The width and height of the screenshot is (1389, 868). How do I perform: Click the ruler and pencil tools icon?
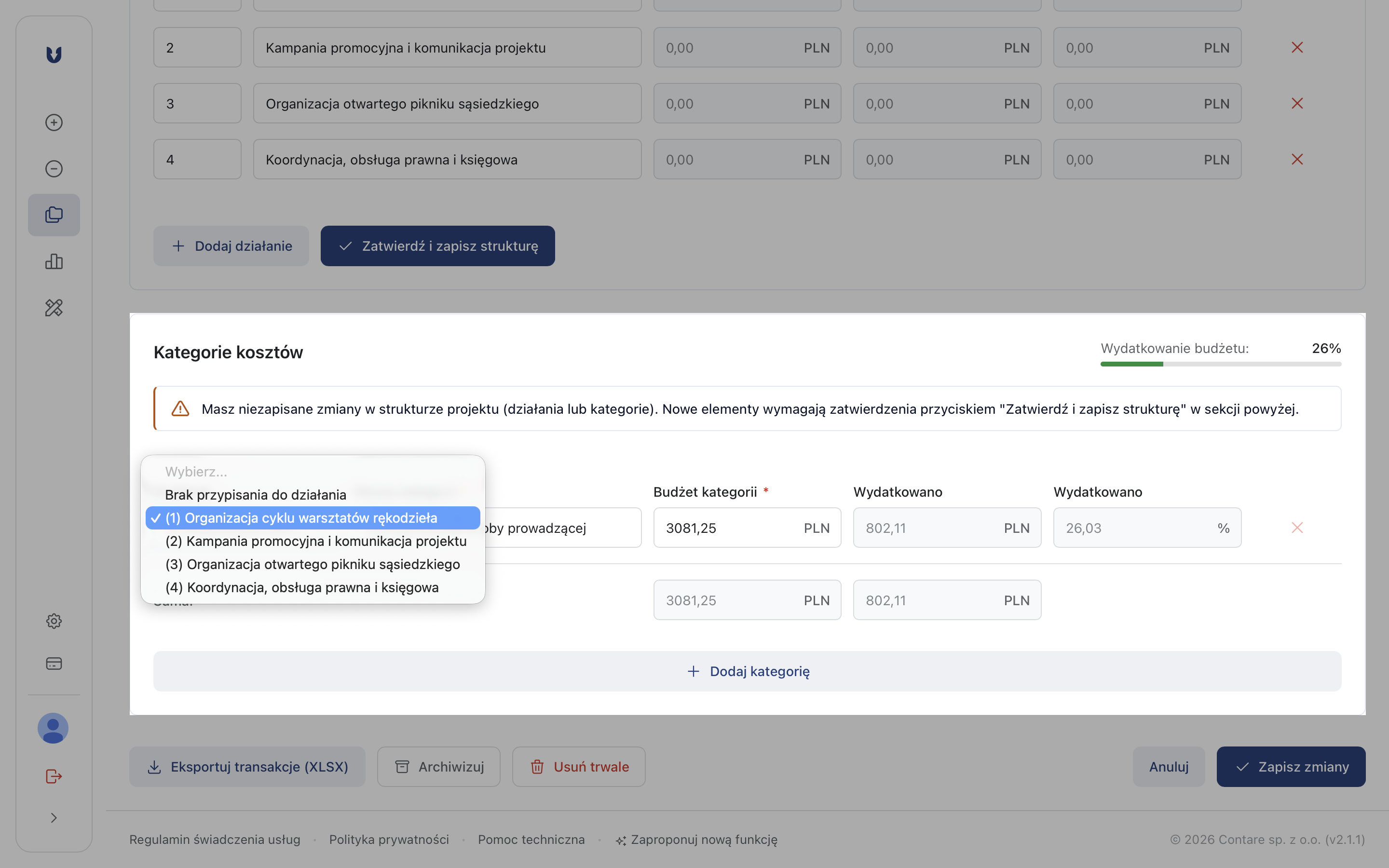(54, 308)
